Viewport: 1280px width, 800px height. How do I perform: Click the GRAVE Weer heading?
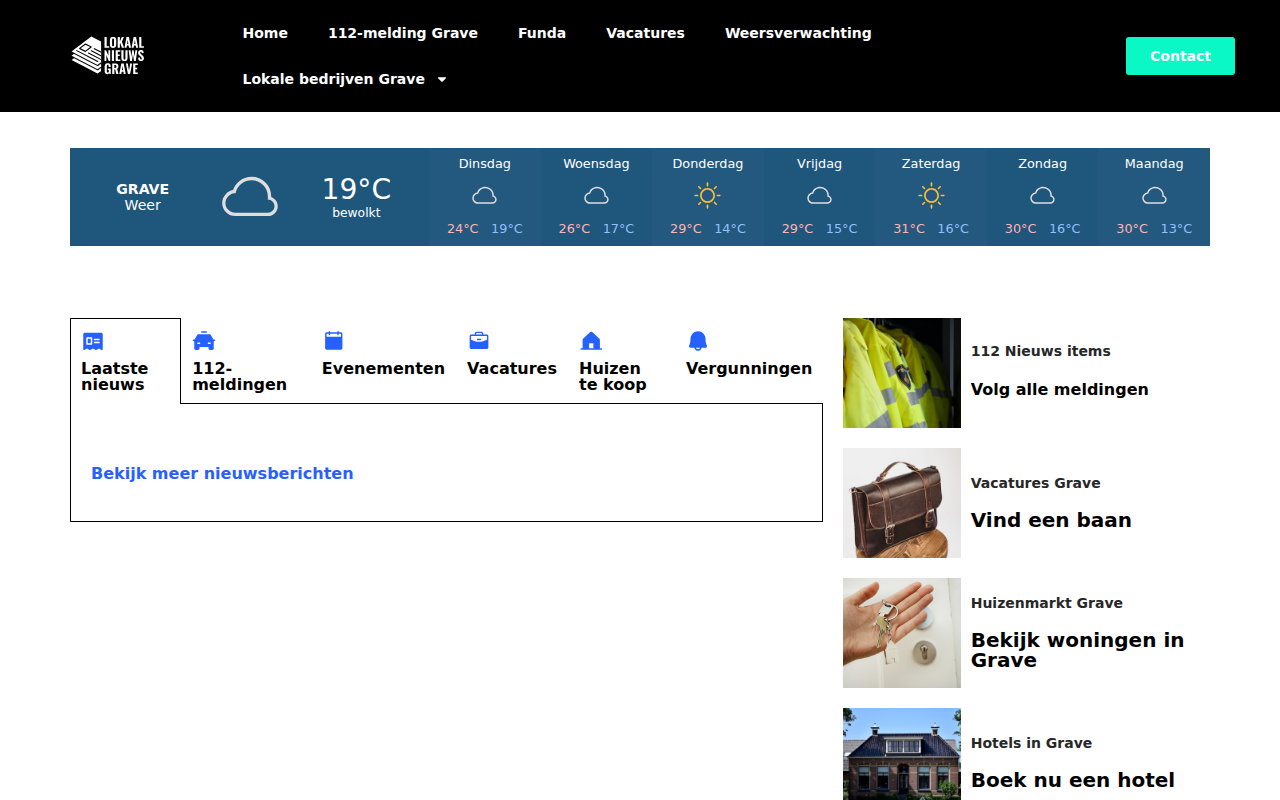point(143,197)
